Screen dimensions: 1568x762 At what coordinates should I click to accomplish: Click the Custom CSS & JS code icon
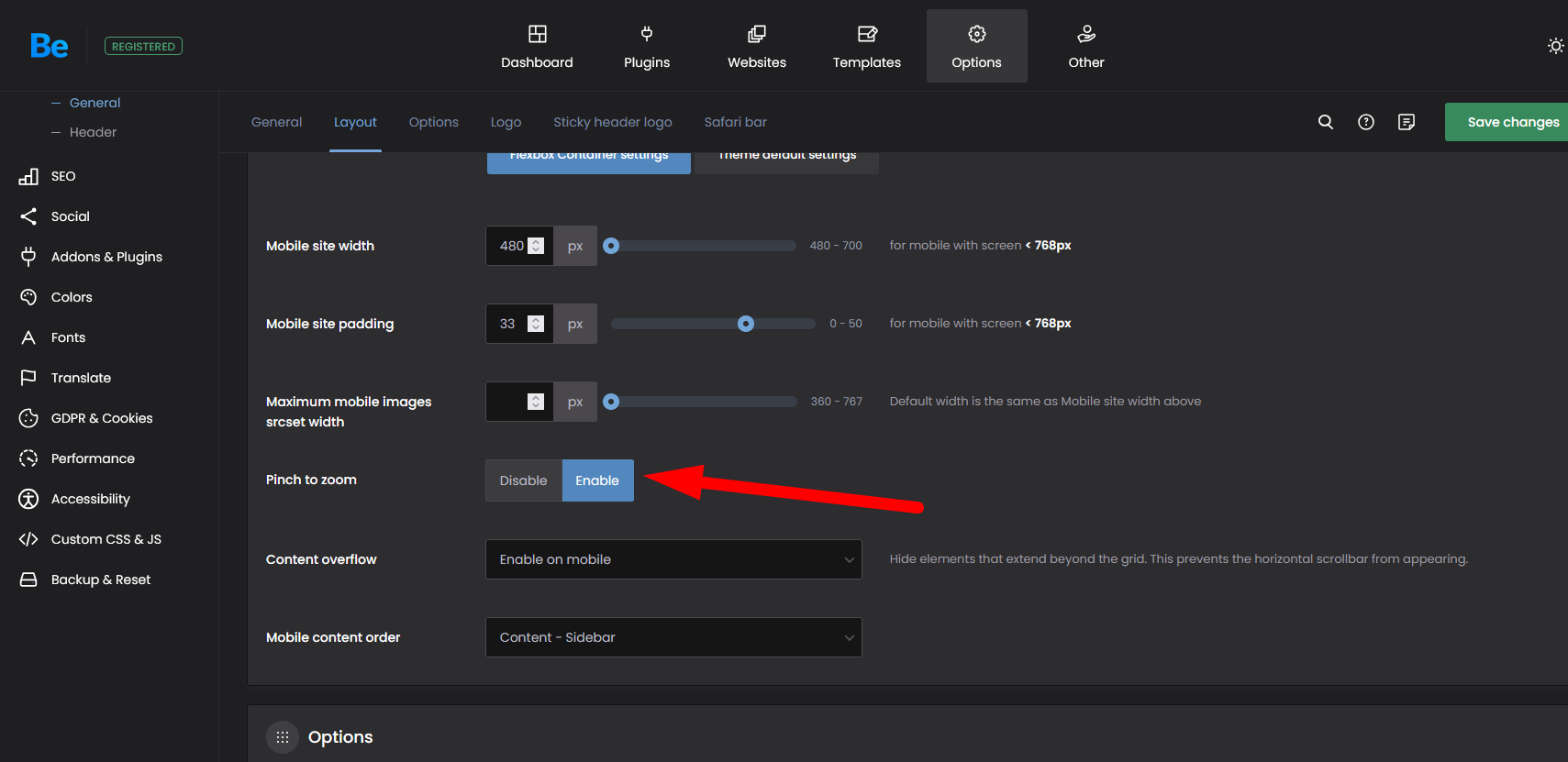coord(28,539)
